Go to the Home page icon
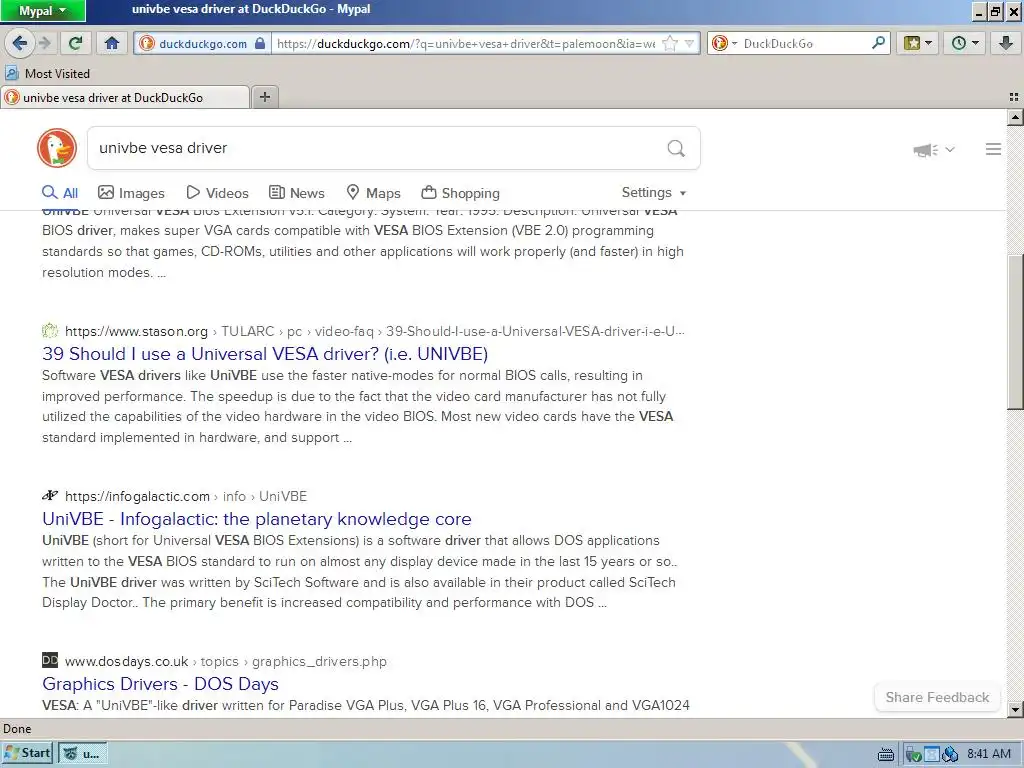1024x768 pixels. click(112, 43)
